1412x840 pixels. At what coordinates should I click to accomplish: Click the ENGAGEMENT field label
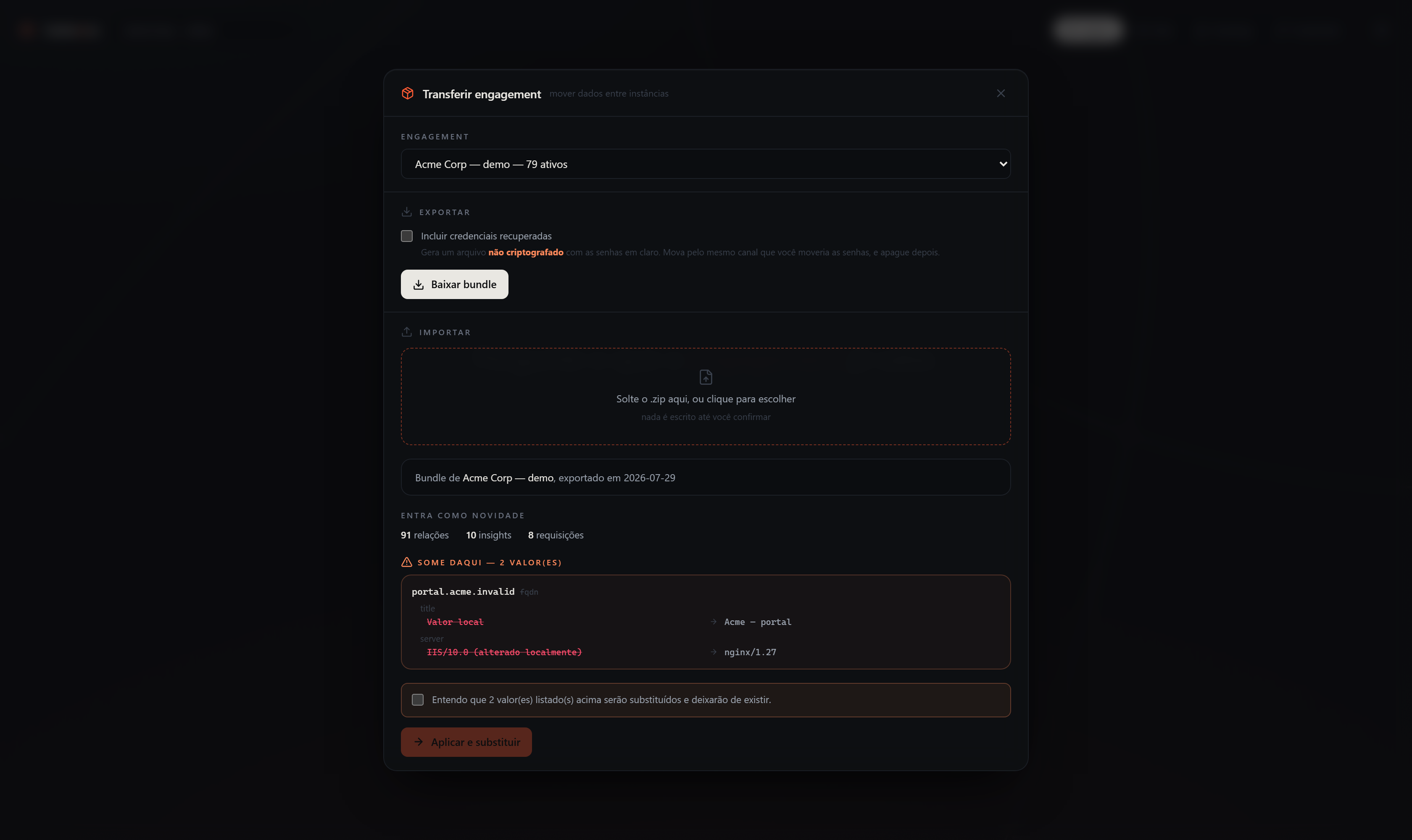435,137
